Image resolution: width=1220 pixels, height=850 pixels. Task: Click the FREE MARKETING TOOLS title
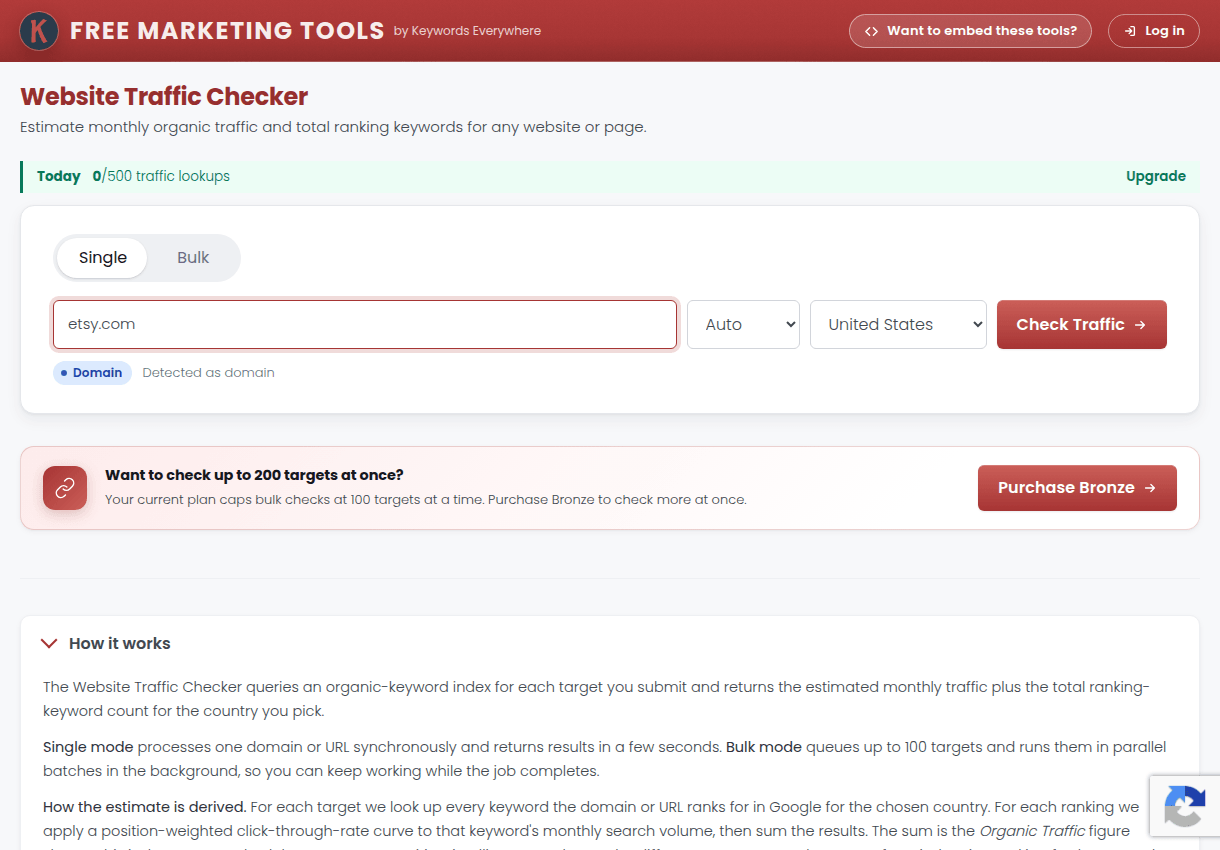click(x=227, y=31)
